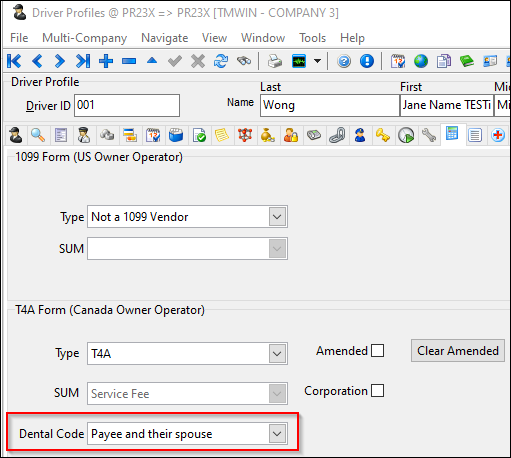Viewport: 511px width, 458px height.
Task: Select the key icon tab
Action: [x=383, y=136]
